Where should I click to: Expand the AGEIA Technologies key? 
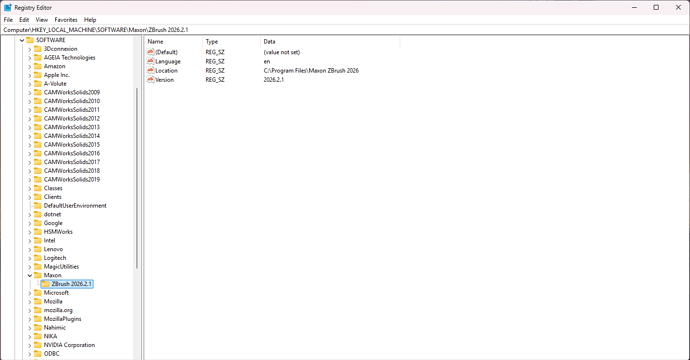pos(30,58)
